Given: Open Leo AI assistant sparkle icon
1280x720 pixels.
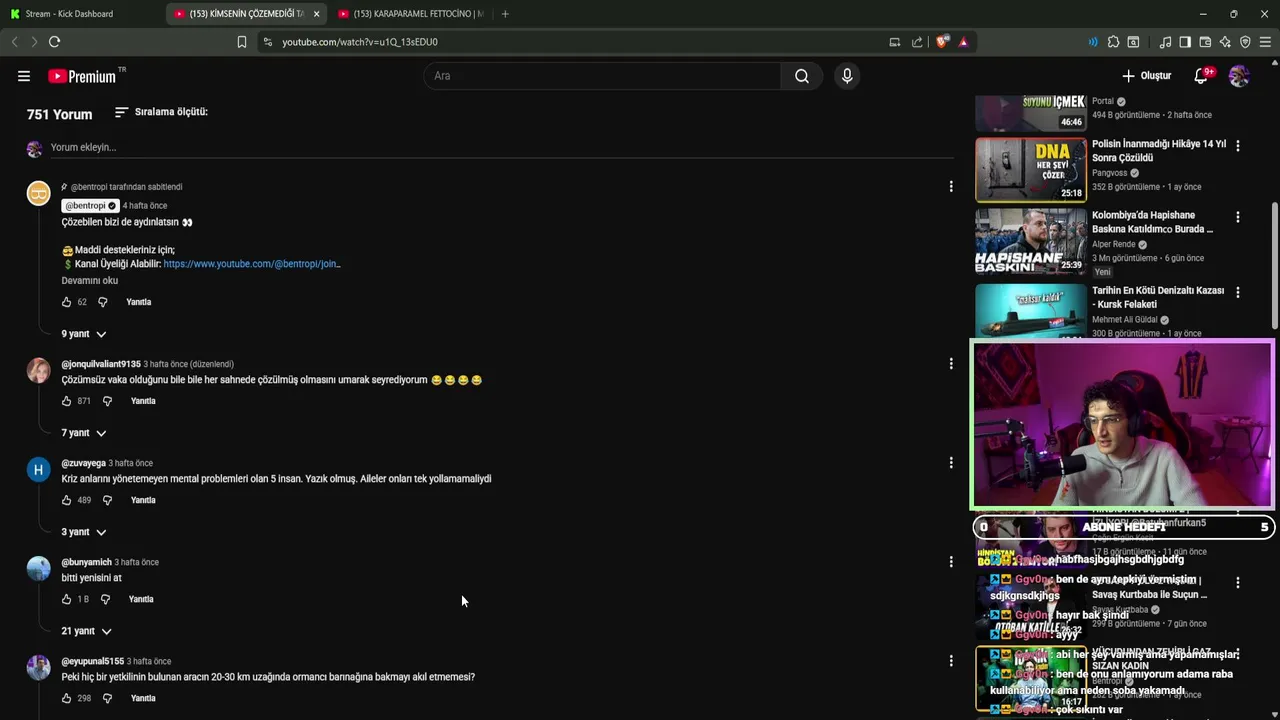Looking at the screenshot, I should tap(1225, 42).
